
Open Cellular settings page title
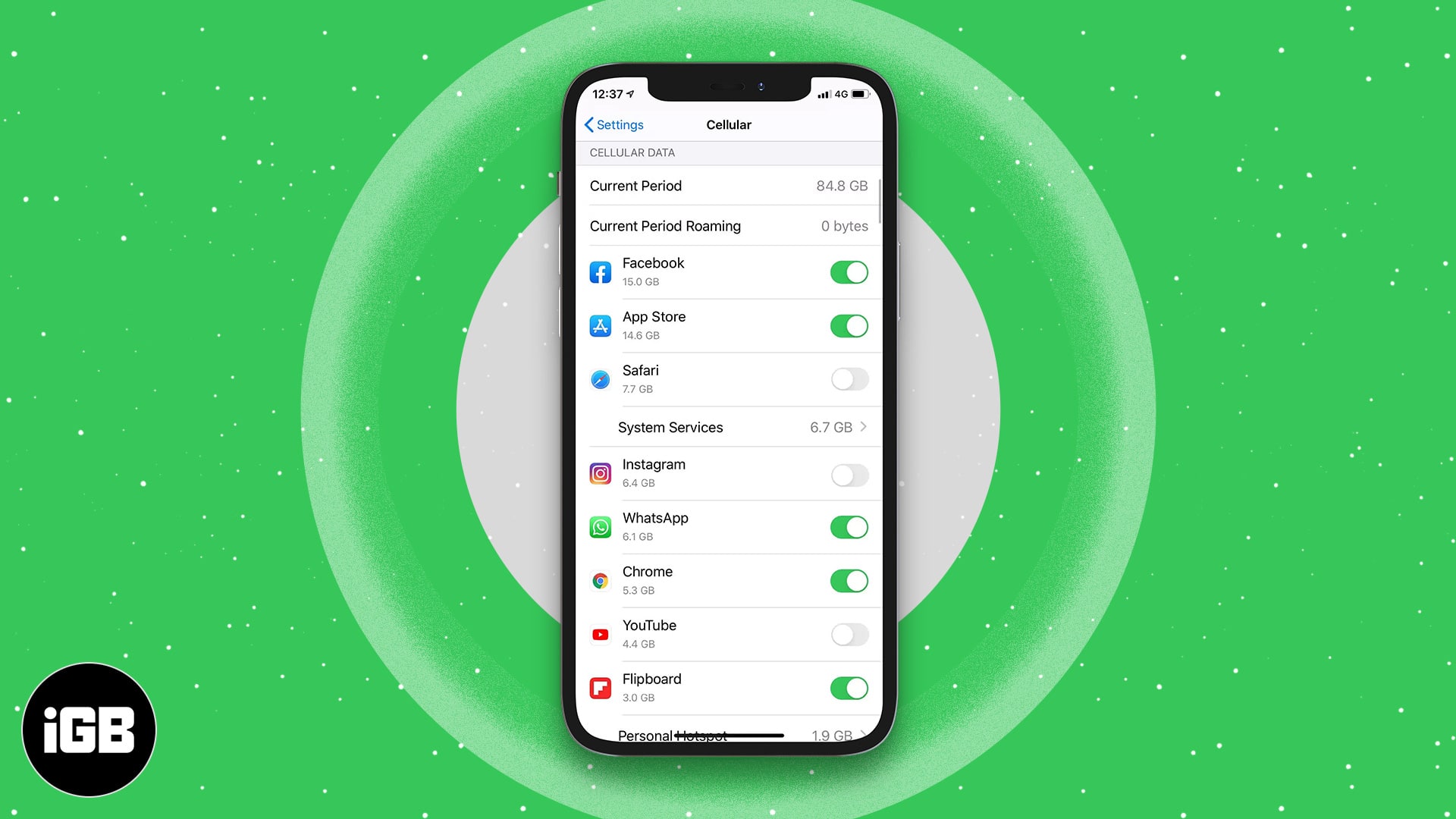point(727,124)
